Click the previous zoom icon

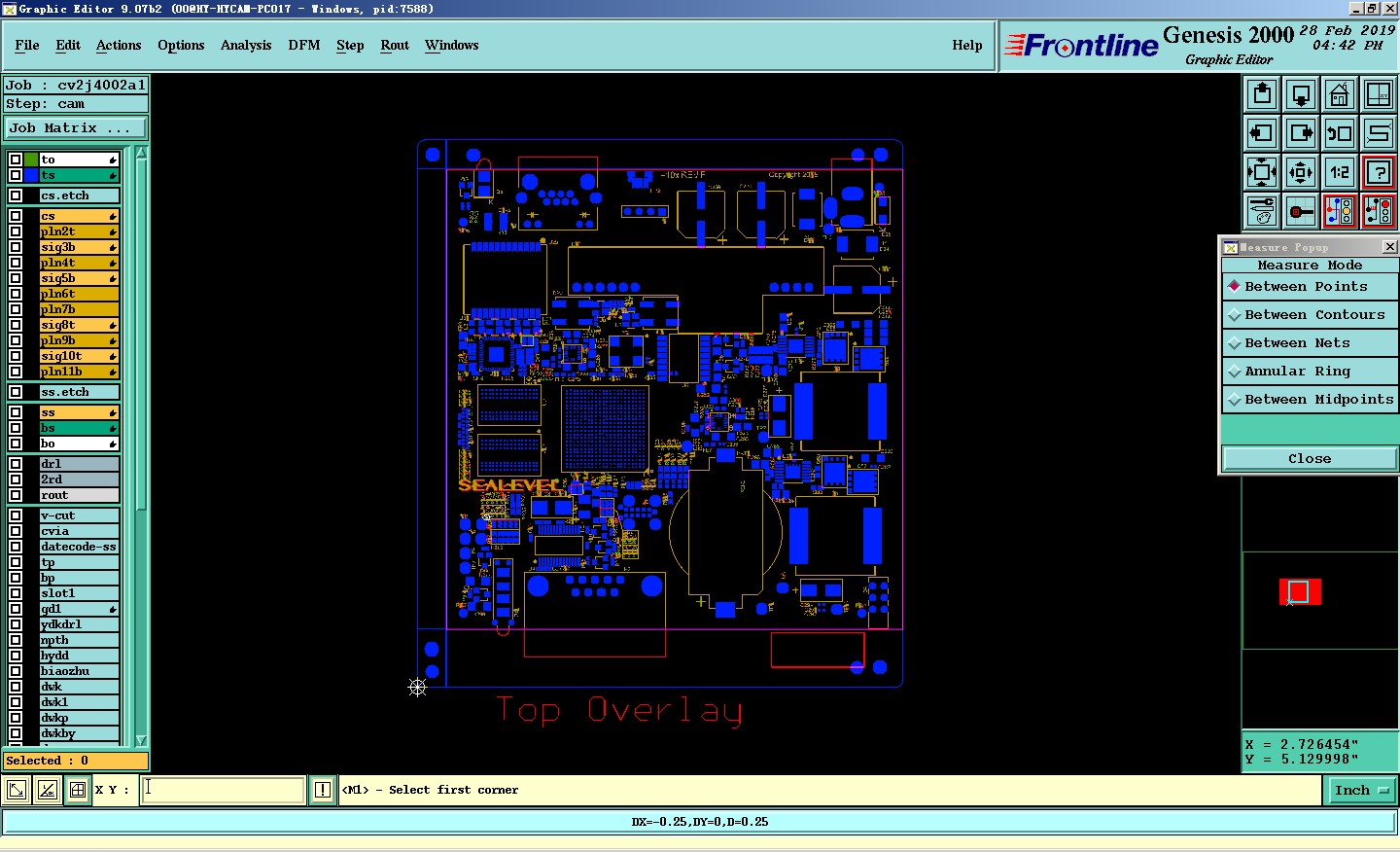[1340, 133]
